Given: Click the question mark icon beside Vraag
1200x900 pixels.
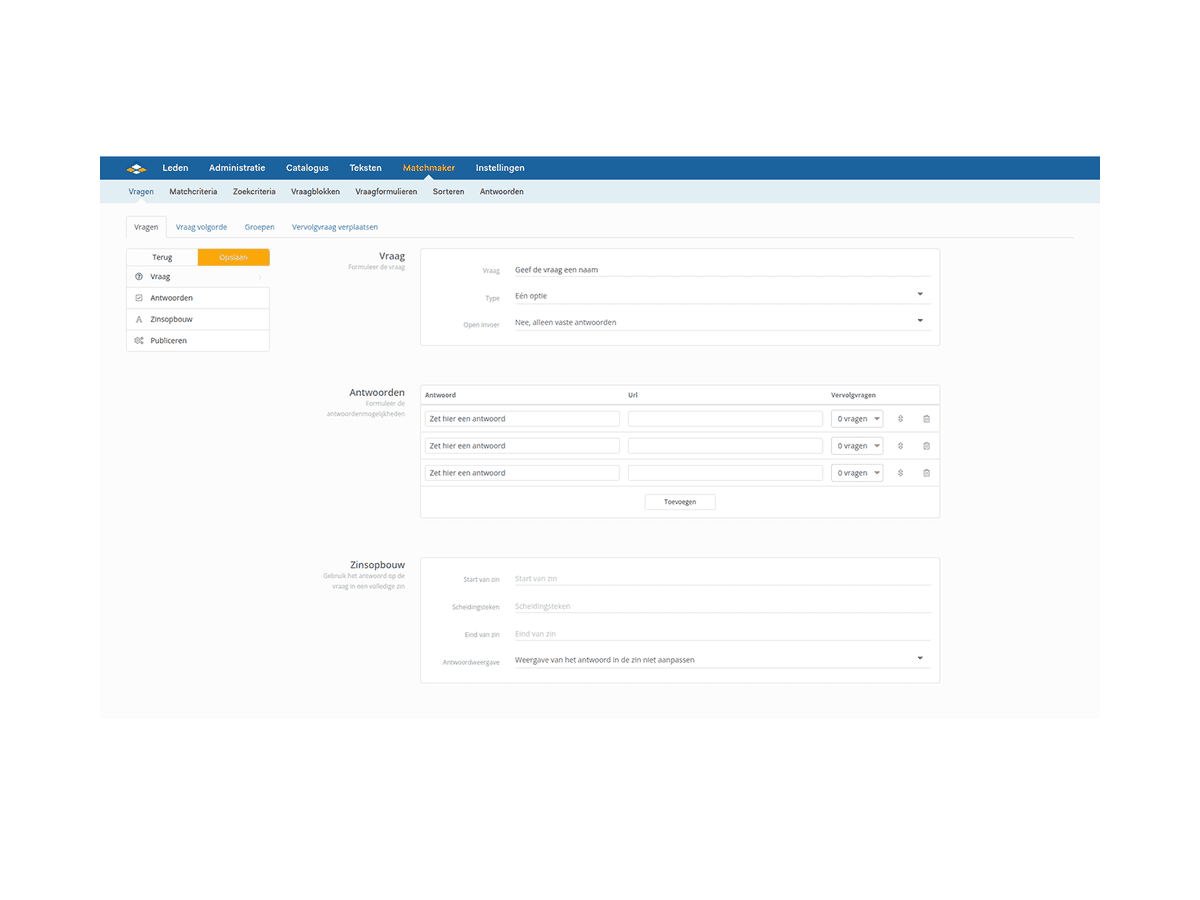Looking at the screenshot, I should click(x=139, y=277).
